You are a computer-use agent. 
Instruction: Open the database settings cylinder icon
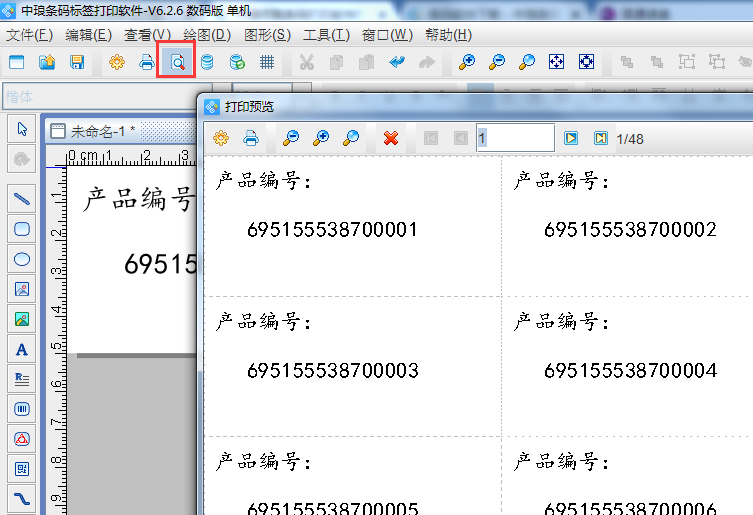click(207, 62)
